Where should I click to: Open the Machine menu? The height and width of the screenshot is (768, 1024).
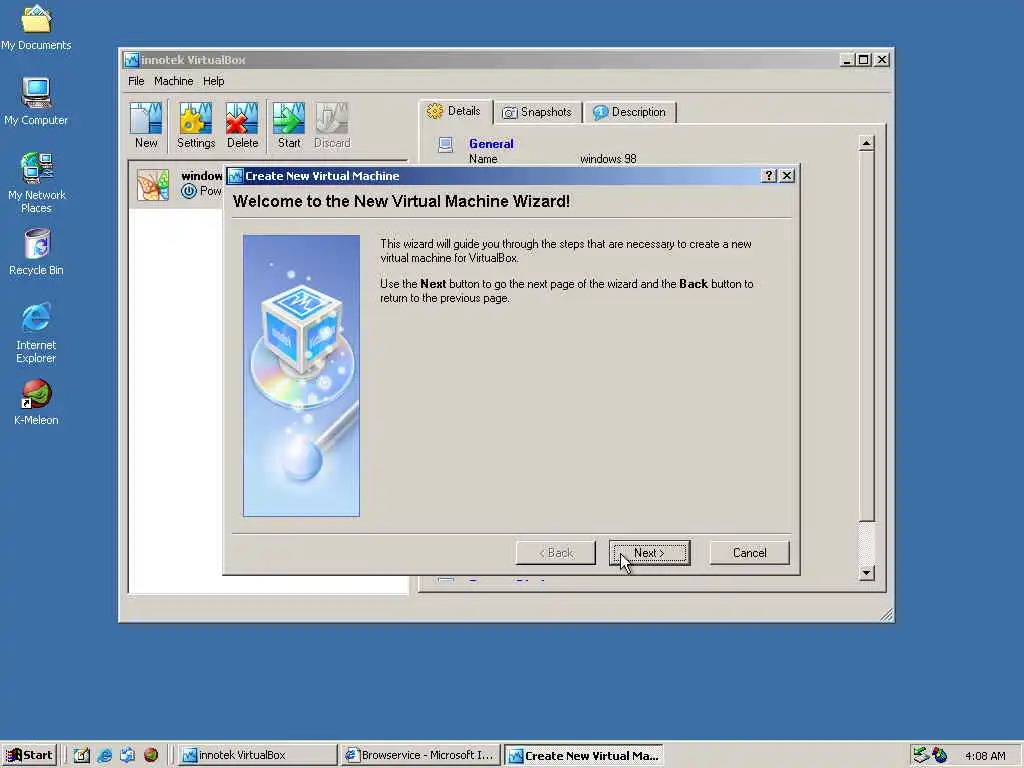pyautogui.click(x=173, y=81)
